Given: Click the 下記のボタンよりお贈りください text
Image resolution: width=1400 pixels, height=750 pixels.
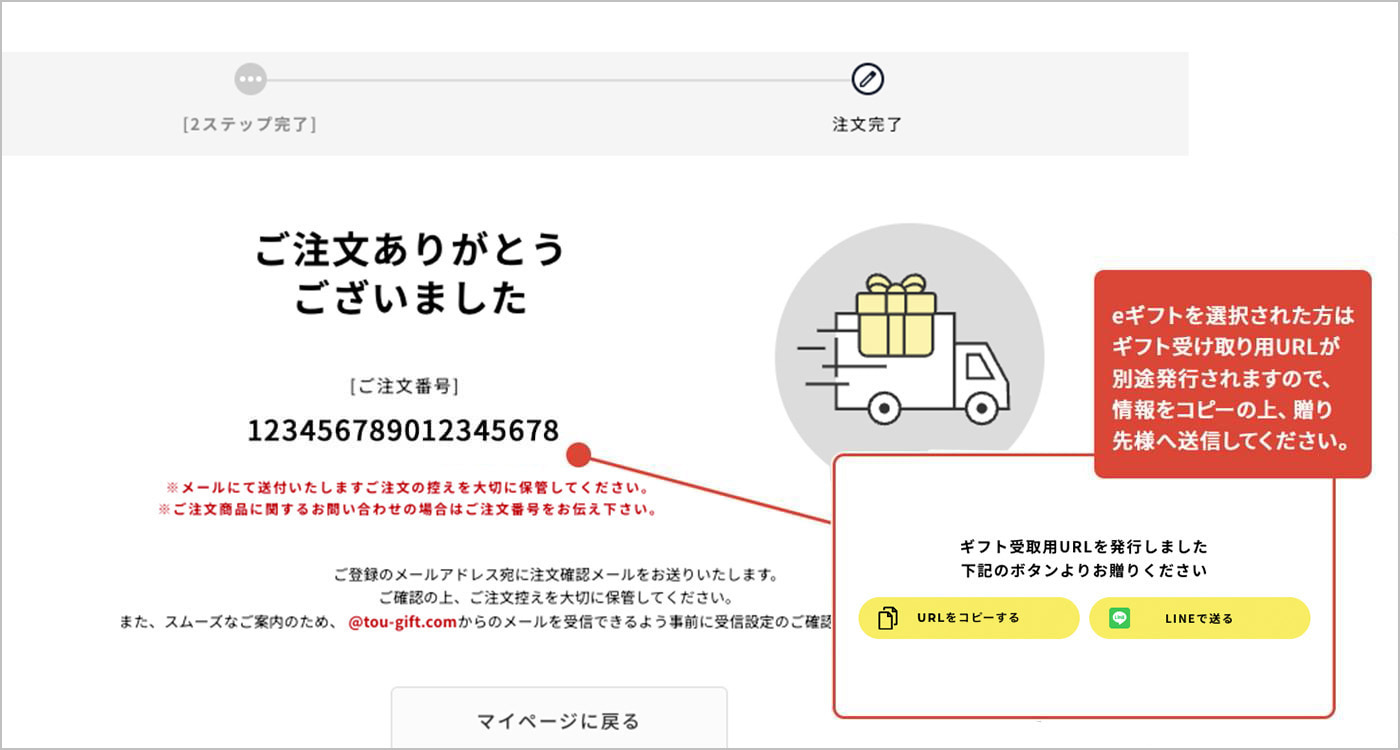Looking at the screenshot, I should click(x=1084, y=571).
